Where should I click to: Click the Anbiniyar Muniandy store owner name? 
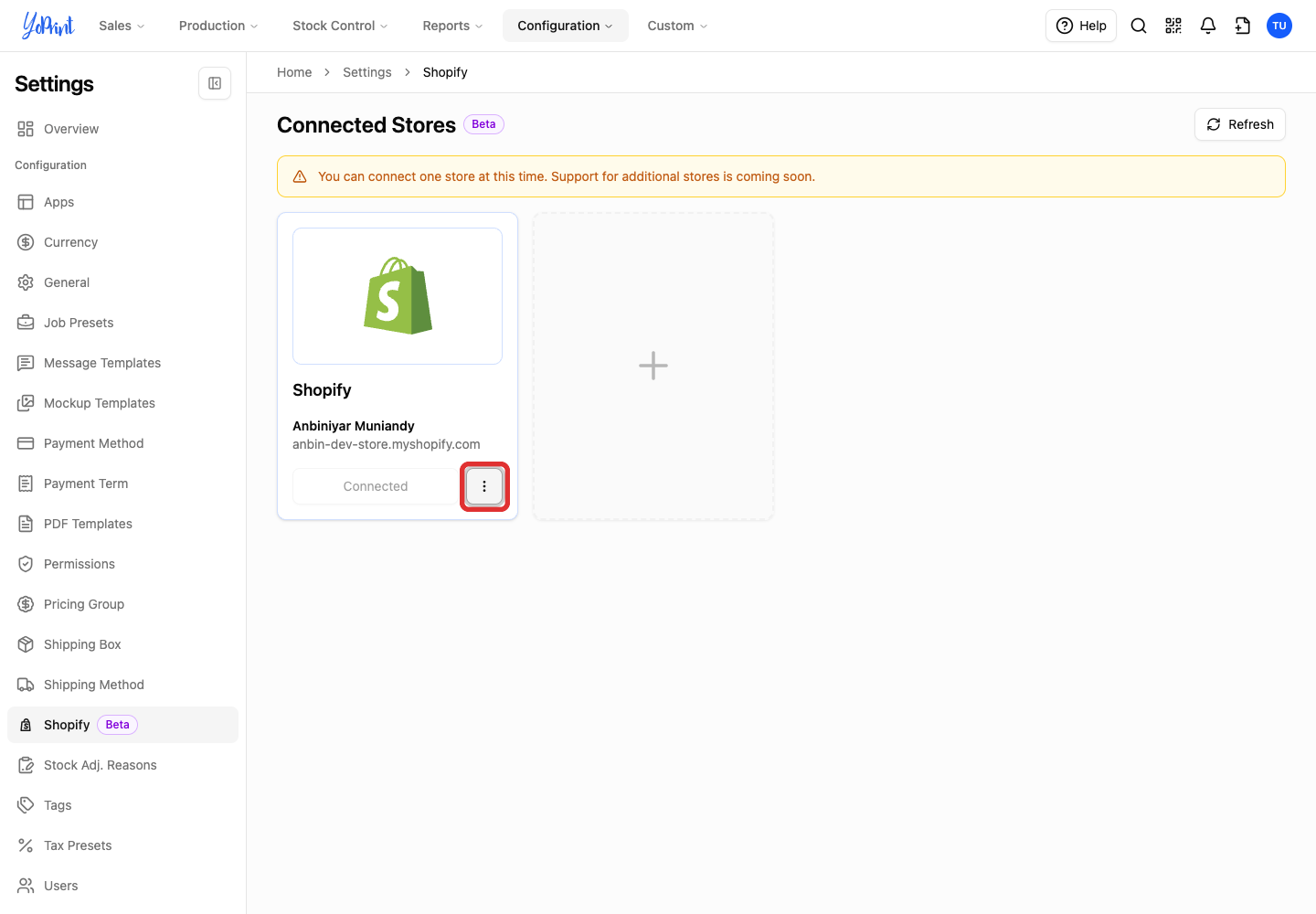(354, 426)
